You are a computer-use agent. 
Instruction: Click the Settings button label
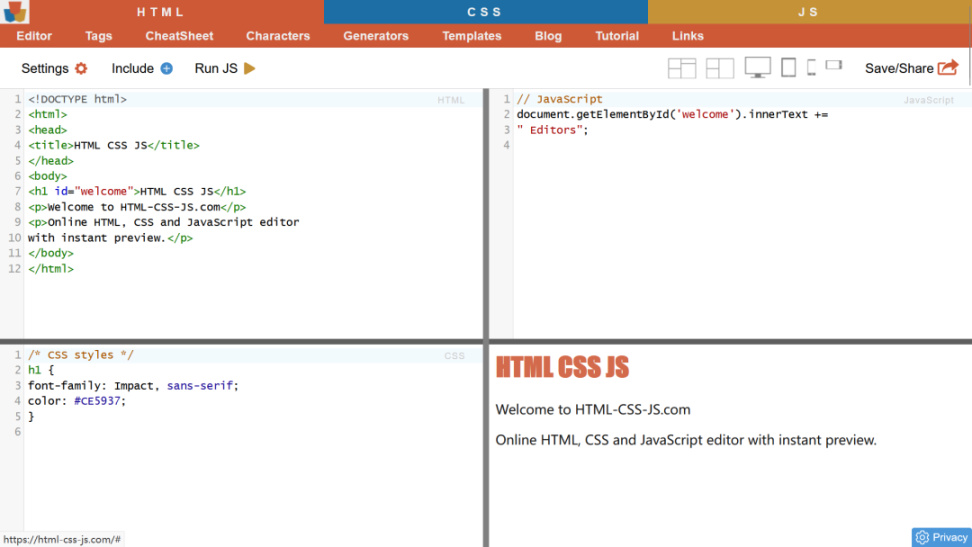[x=45, y=68]
